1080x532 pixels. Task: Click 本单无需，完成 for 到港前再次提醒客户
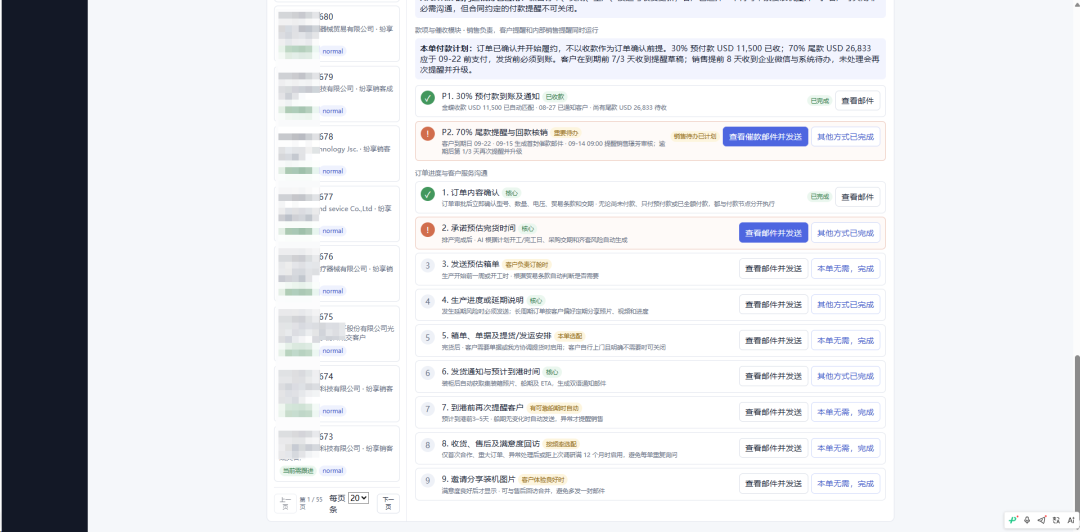tap(845, 412)
